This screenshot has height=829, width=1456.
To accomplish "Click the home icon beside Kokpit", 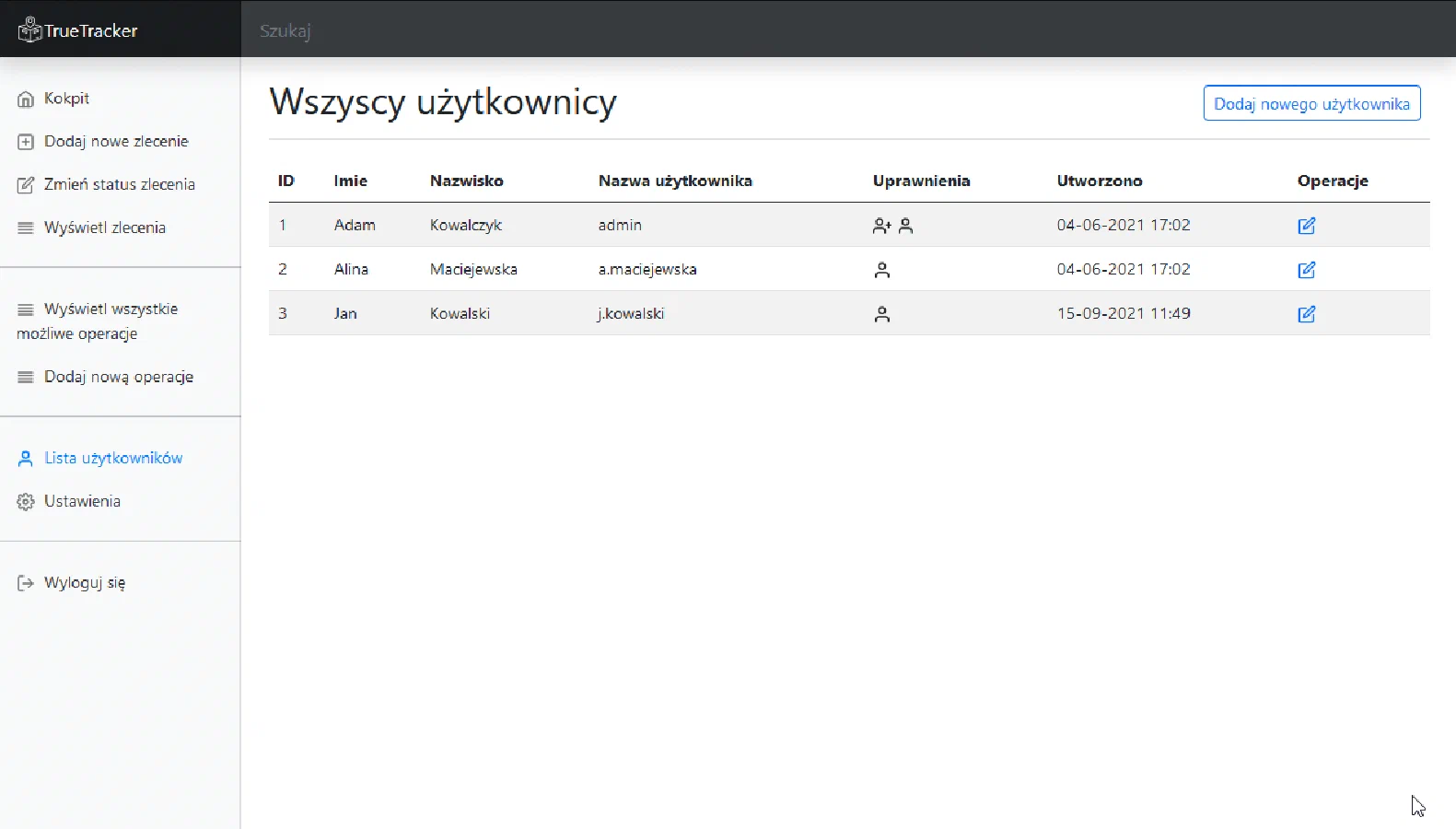I will point(26,99).
